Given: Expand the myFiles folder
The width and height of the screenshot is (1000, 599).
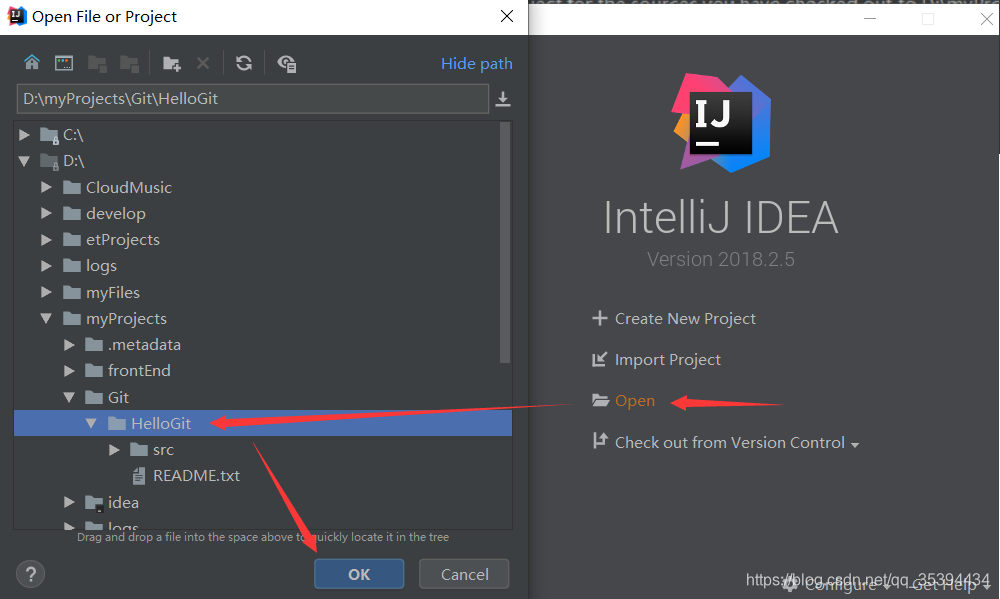Looking at the screenshot, I should [x=46, y=292].
